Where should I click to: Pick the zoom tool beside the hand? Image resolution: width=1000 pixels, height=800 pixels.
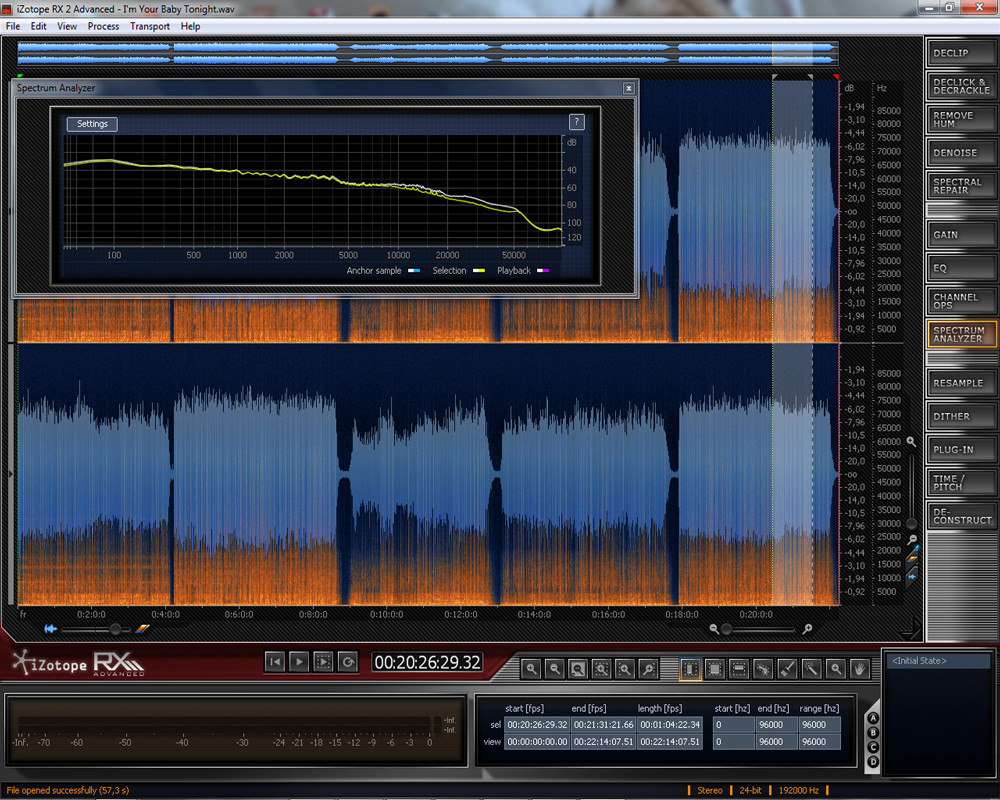click(835, 669)
